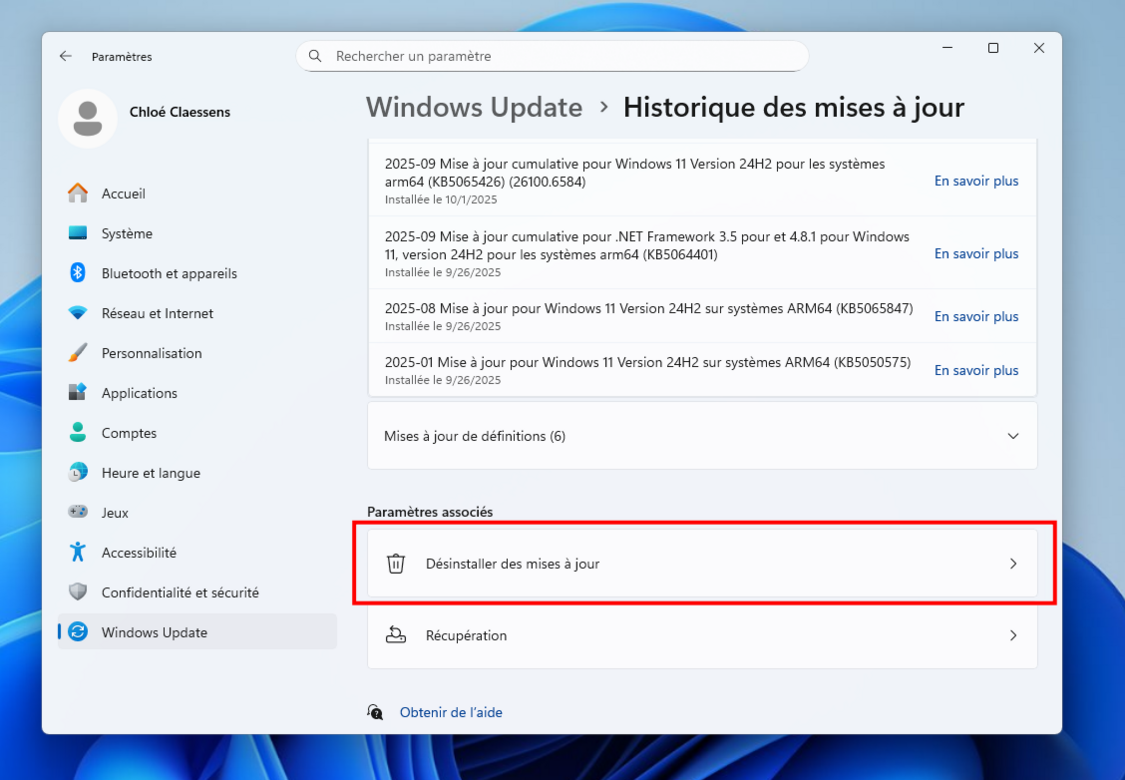Go to Applications in the sidebar
1125x780 pixels.
point(139,393)
